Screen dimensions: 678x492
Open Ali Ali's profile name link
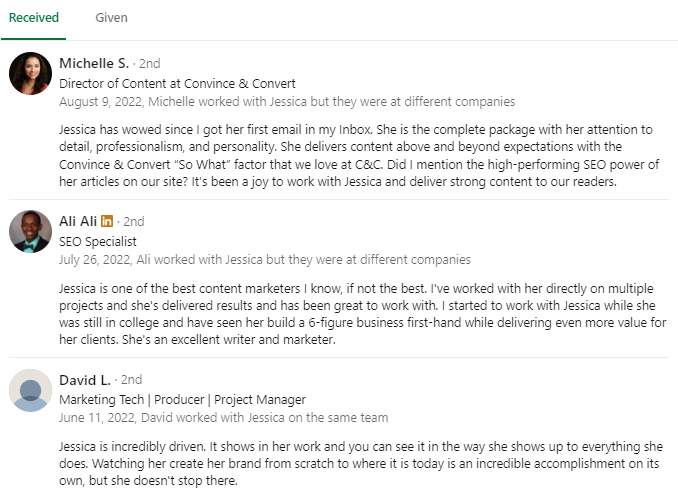pyautogui.click(x=78, y=221)
